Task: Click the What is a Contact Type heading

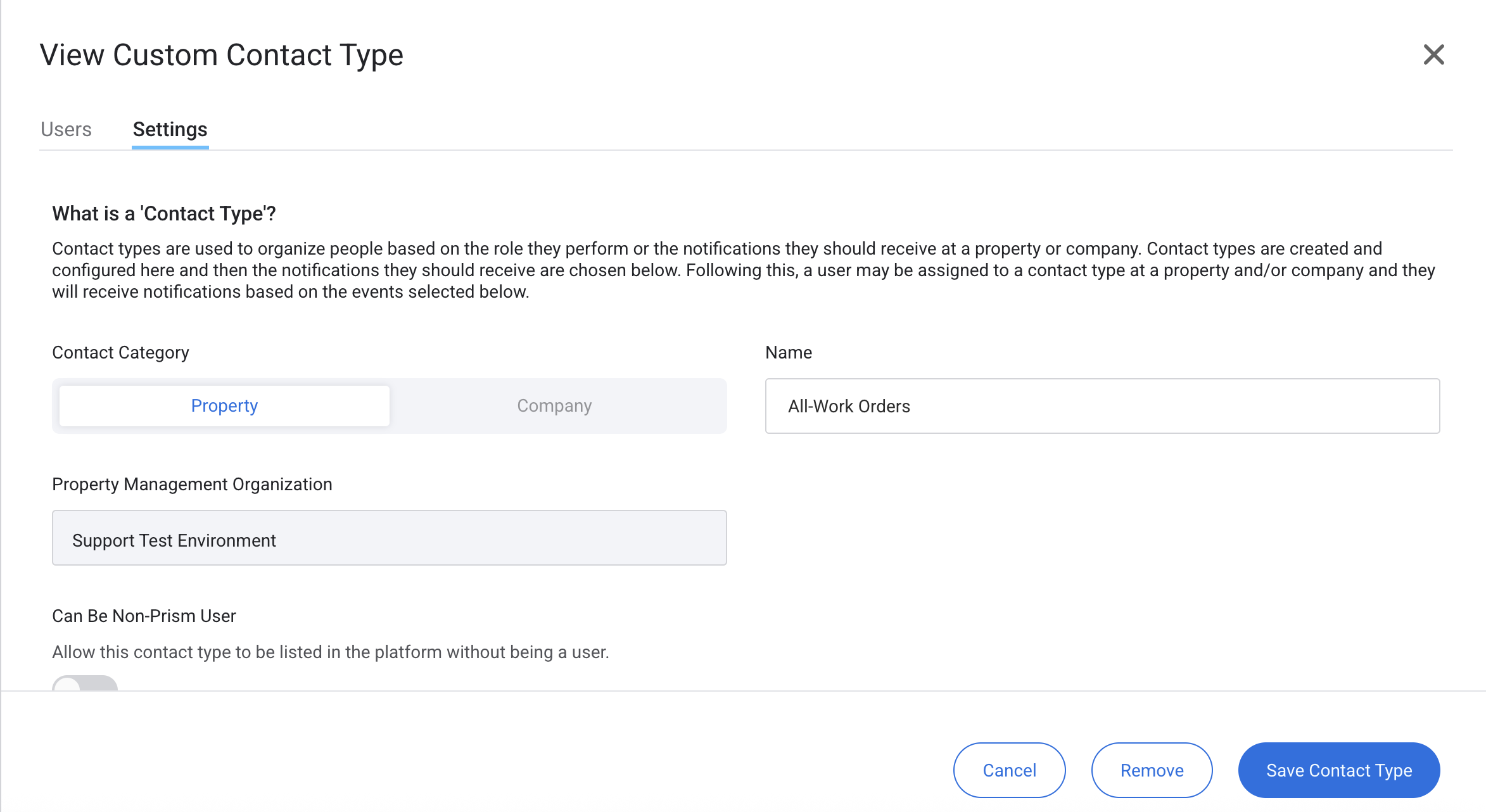Action: [164, 213]
